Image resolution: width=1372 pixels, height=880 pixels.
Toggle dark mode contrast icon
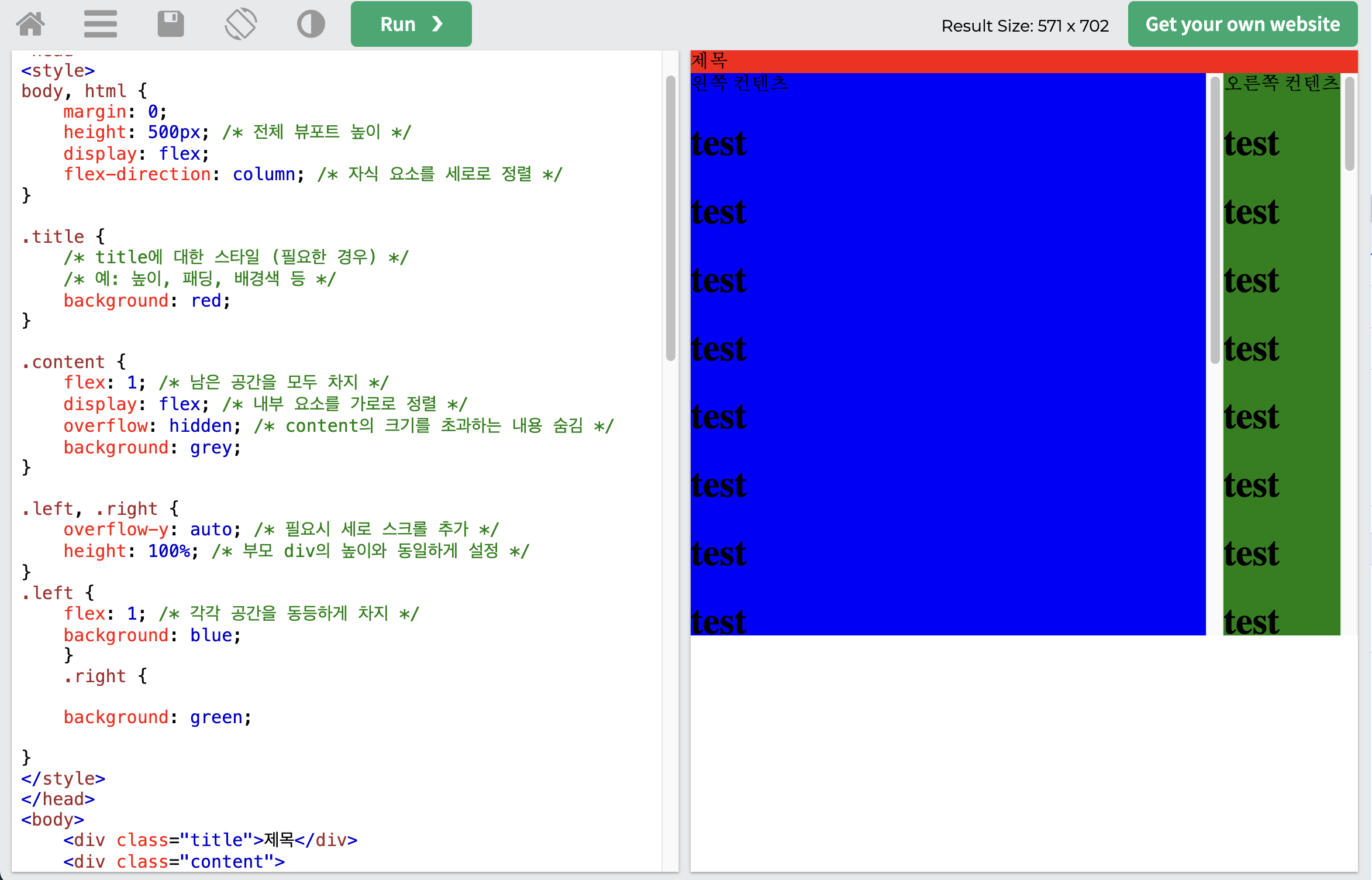click(x=311, y=24)
